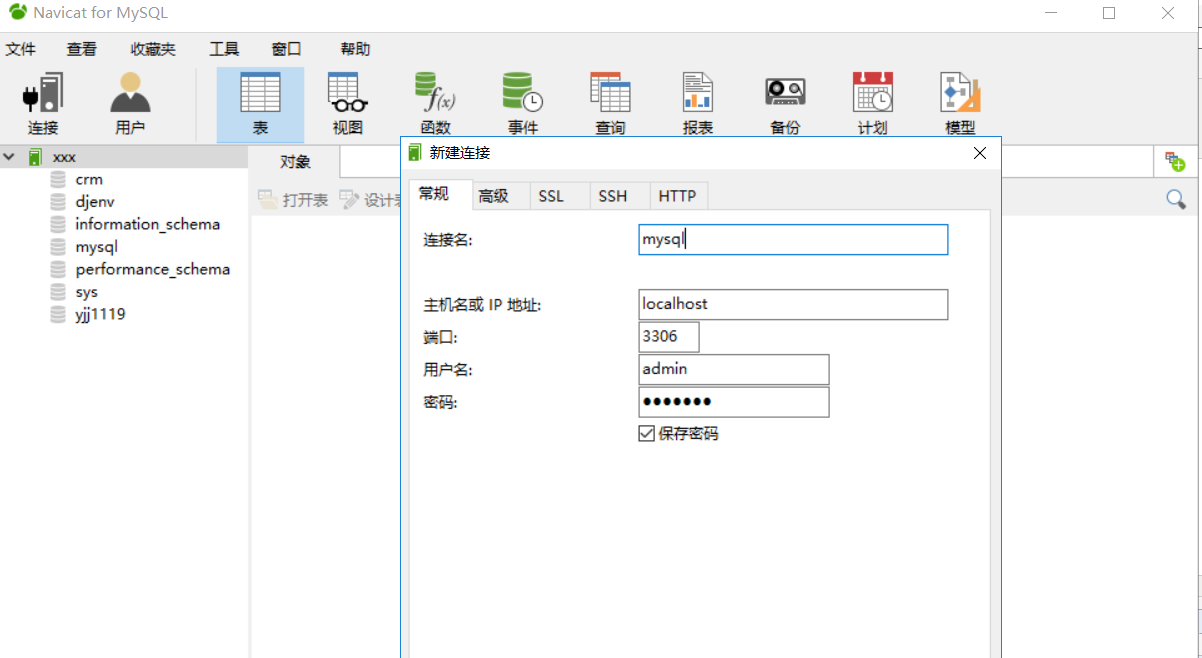Click the 密码 password field
Screen dimensions: 1202x658
pyautogui.click(x=734, y=402)
